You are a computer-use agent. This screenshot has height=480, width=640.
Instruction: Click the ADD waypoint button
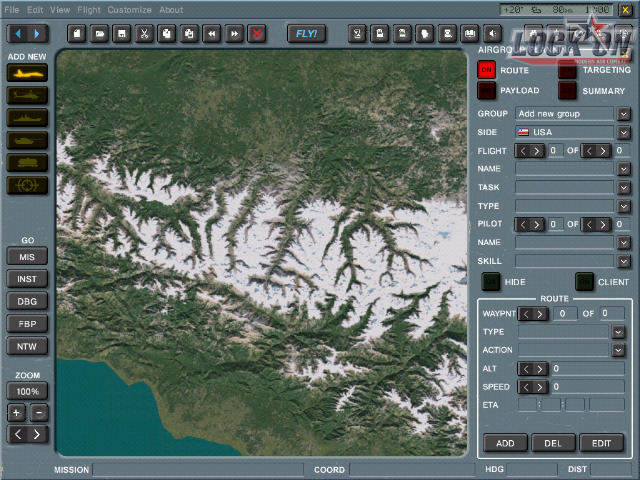(505, 443)
